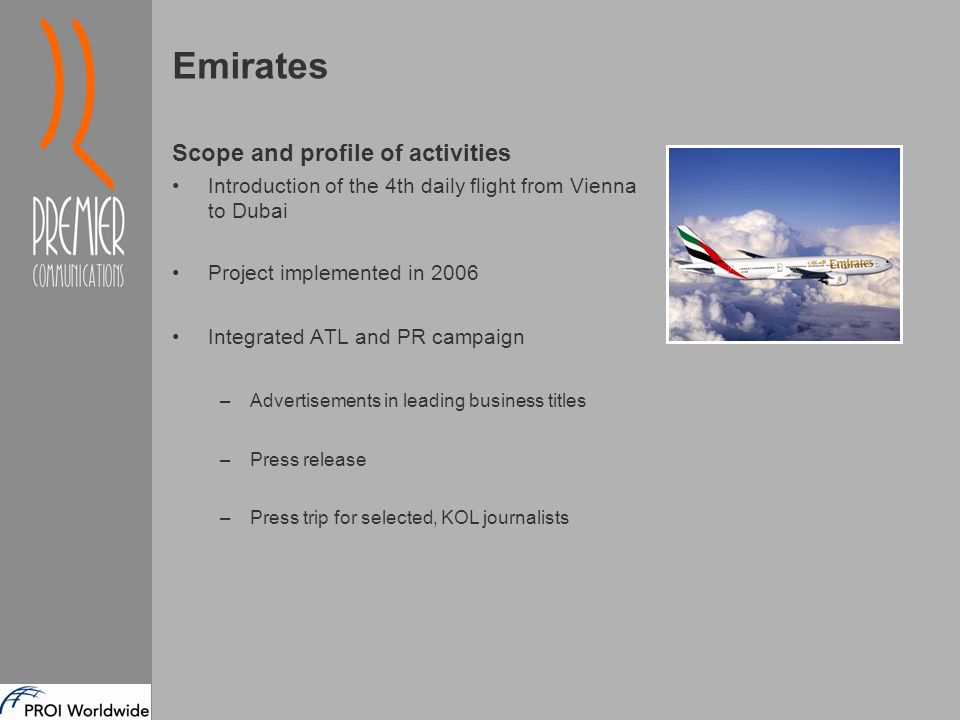Viewport: 960px width, 720px height.
Task: Click the 'Project implemented in 2006' bullet
Action: click(x=343, y=273)
